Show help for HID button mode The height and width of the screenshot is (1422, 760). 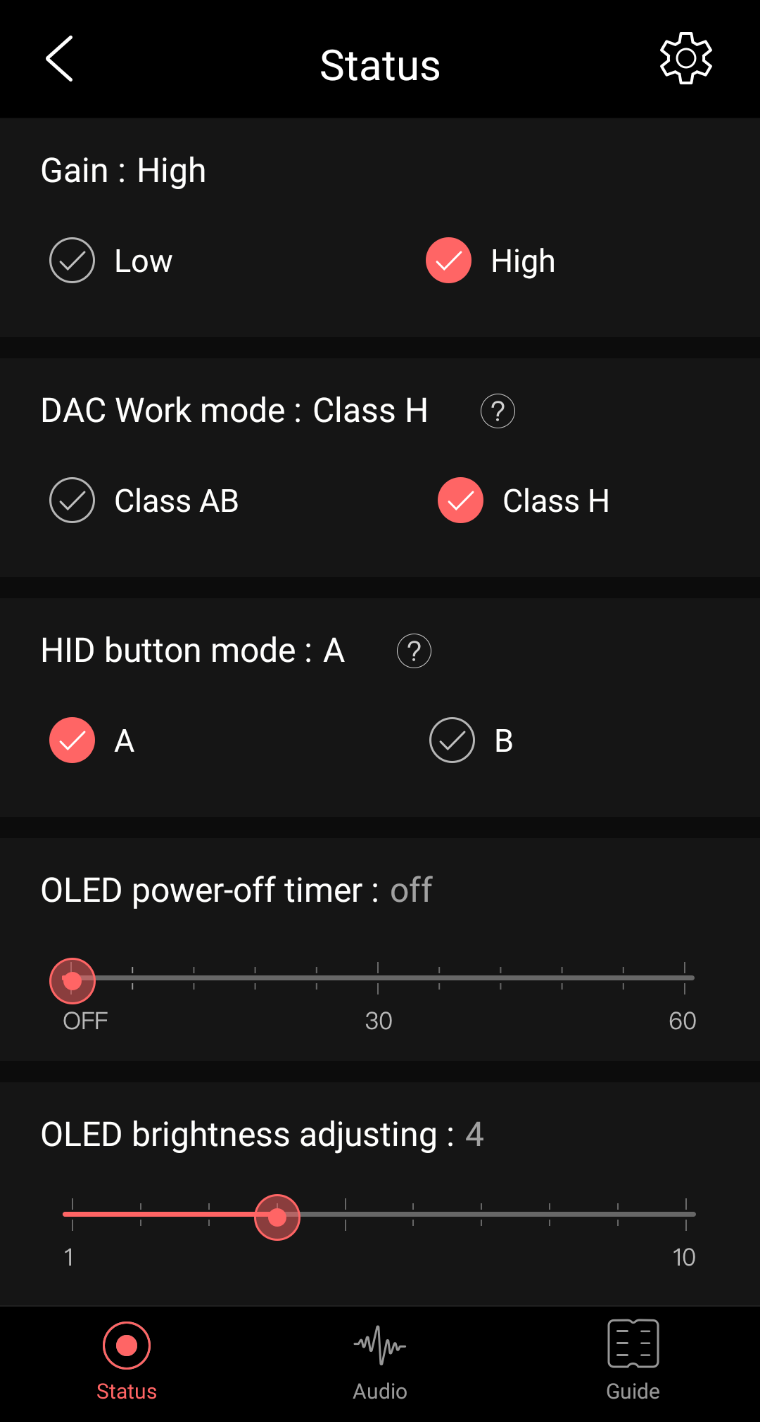pos(414,651)
